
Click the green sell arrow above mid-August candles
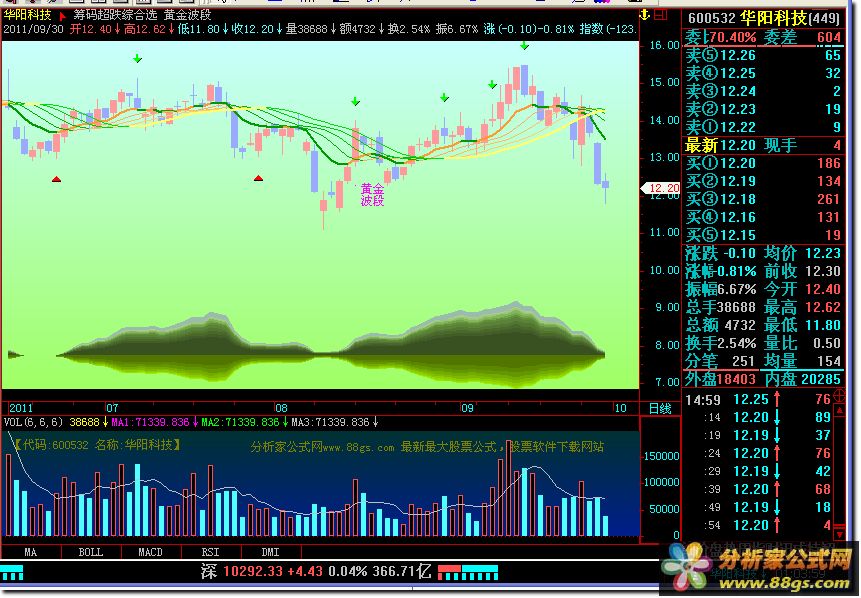(x=355, y=102)
